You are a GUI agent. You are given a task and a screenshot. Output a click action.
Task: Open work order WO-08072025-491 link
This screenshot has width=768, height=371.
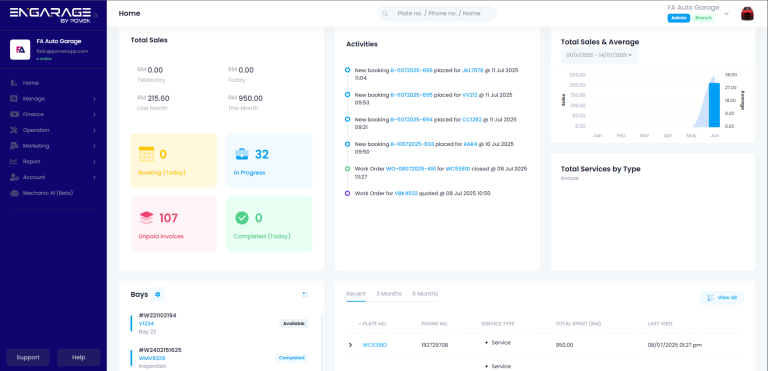coord(411,169)
